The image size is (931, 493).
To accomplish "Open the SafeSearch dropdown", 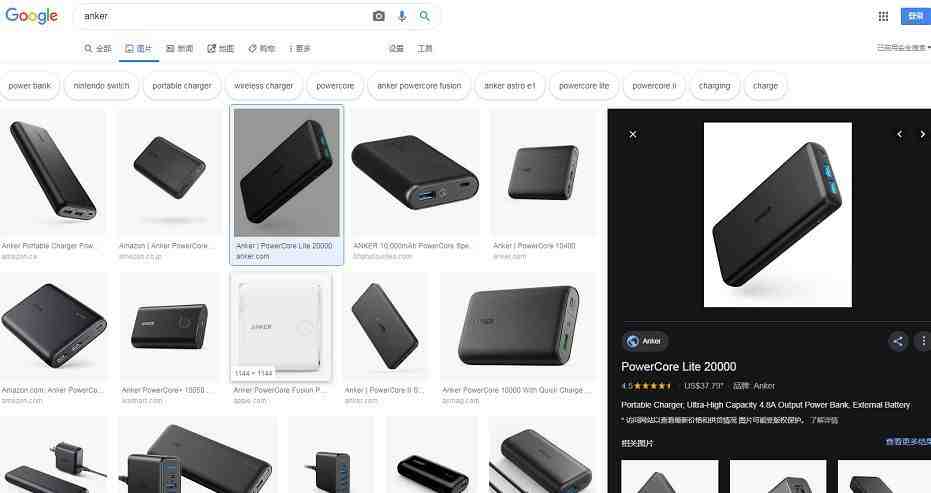I will (903, 48).
